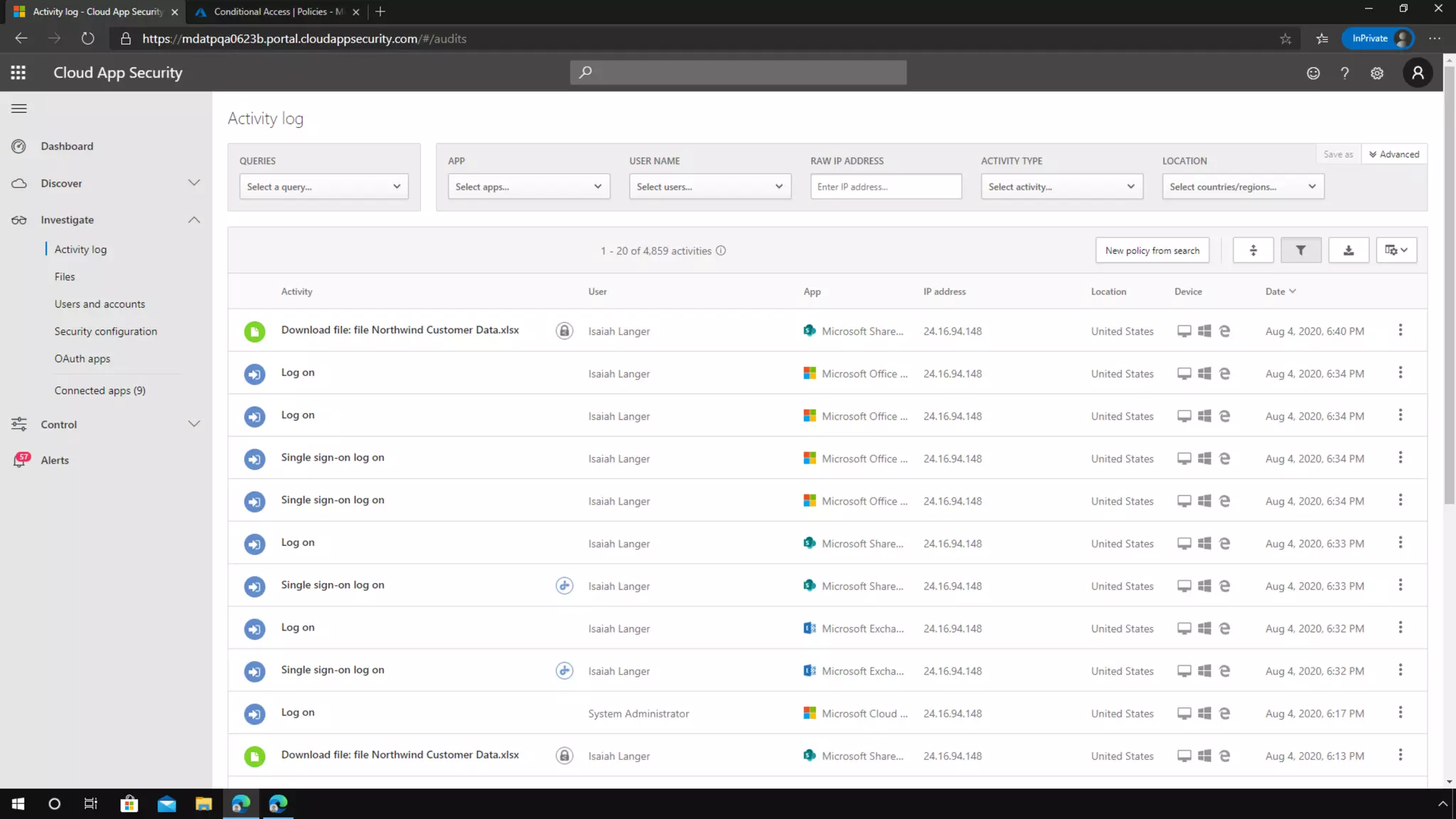
Task: Open the table columns settings dropdown
Action: 1396,250
